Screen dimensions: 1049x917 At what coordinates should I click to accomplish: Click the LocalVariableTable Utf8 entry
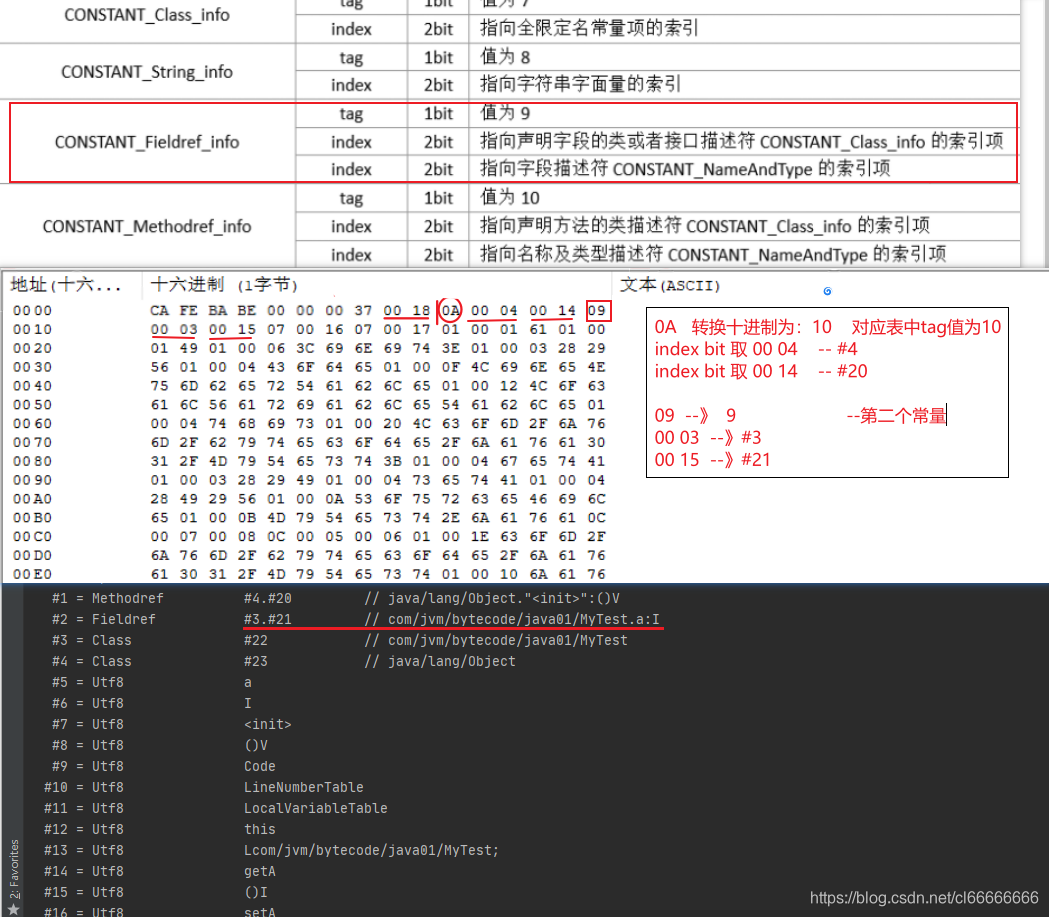pyautogui.click(x=316, y=808)
